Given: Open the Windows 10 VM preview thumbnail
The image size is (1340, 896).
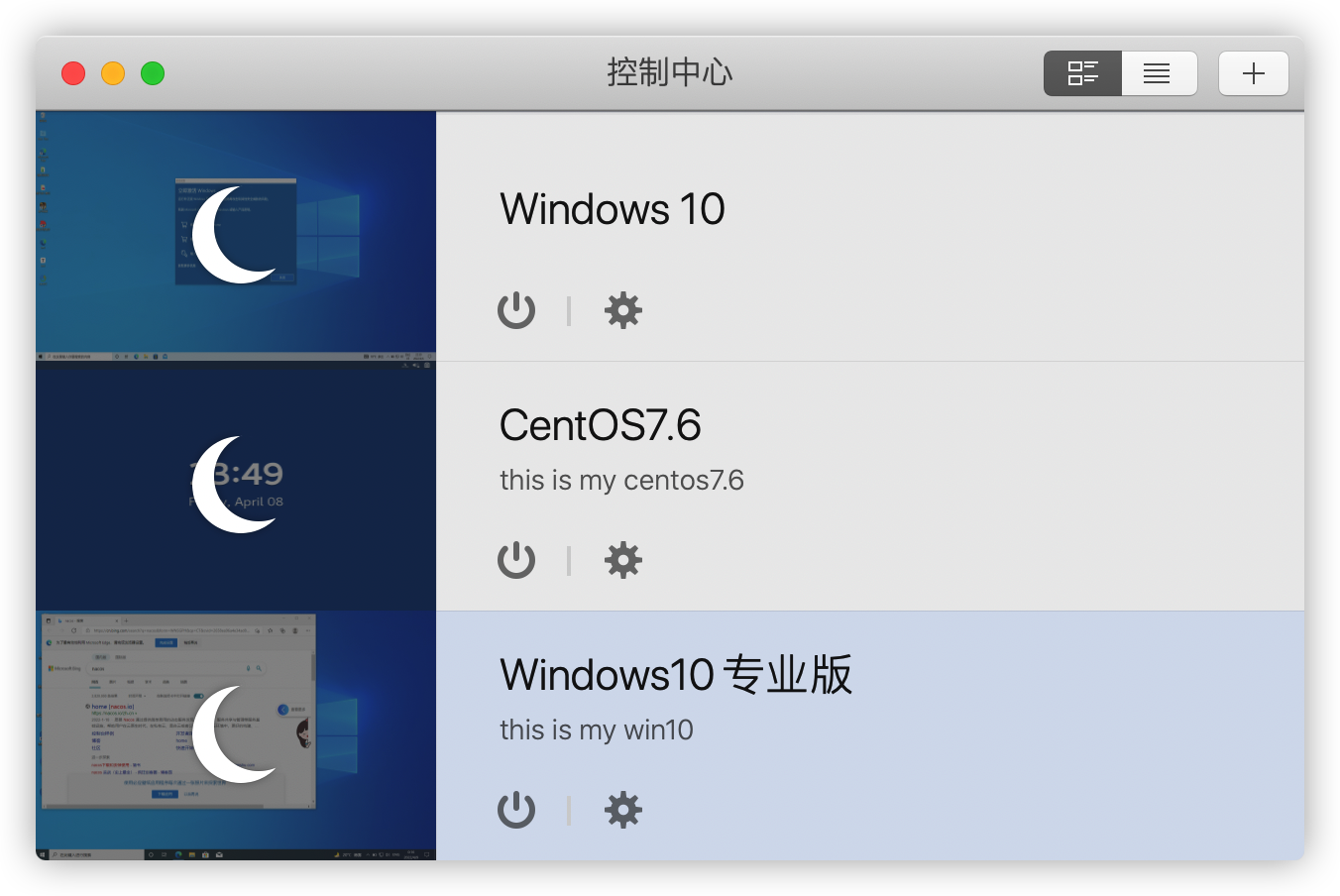Looking at the screenshot, I should [x=236, y=235].
